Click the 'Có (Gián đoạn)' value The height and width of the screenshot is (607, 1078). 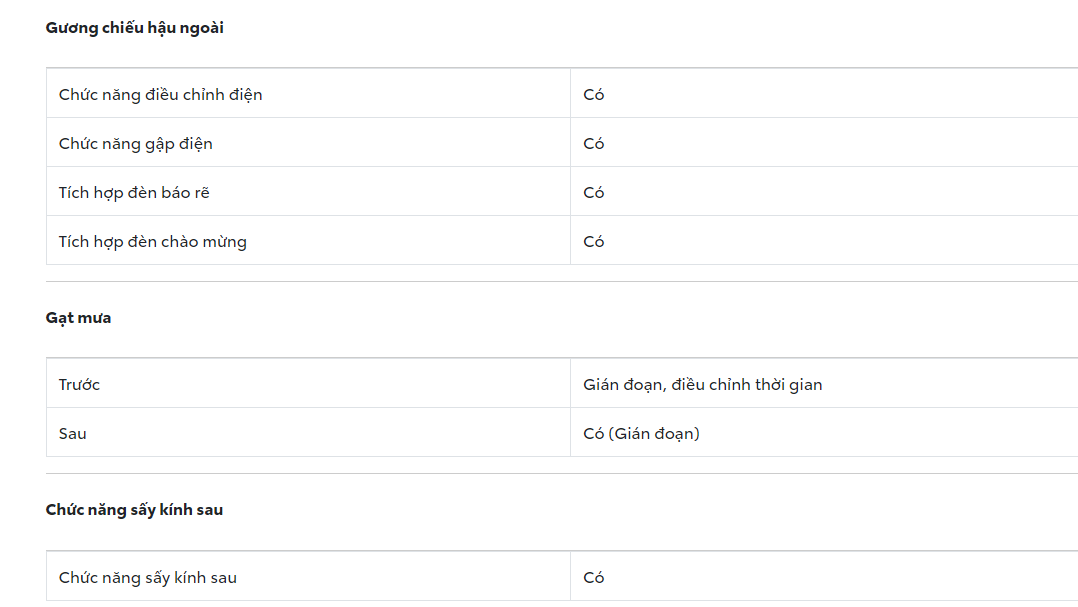641,434
